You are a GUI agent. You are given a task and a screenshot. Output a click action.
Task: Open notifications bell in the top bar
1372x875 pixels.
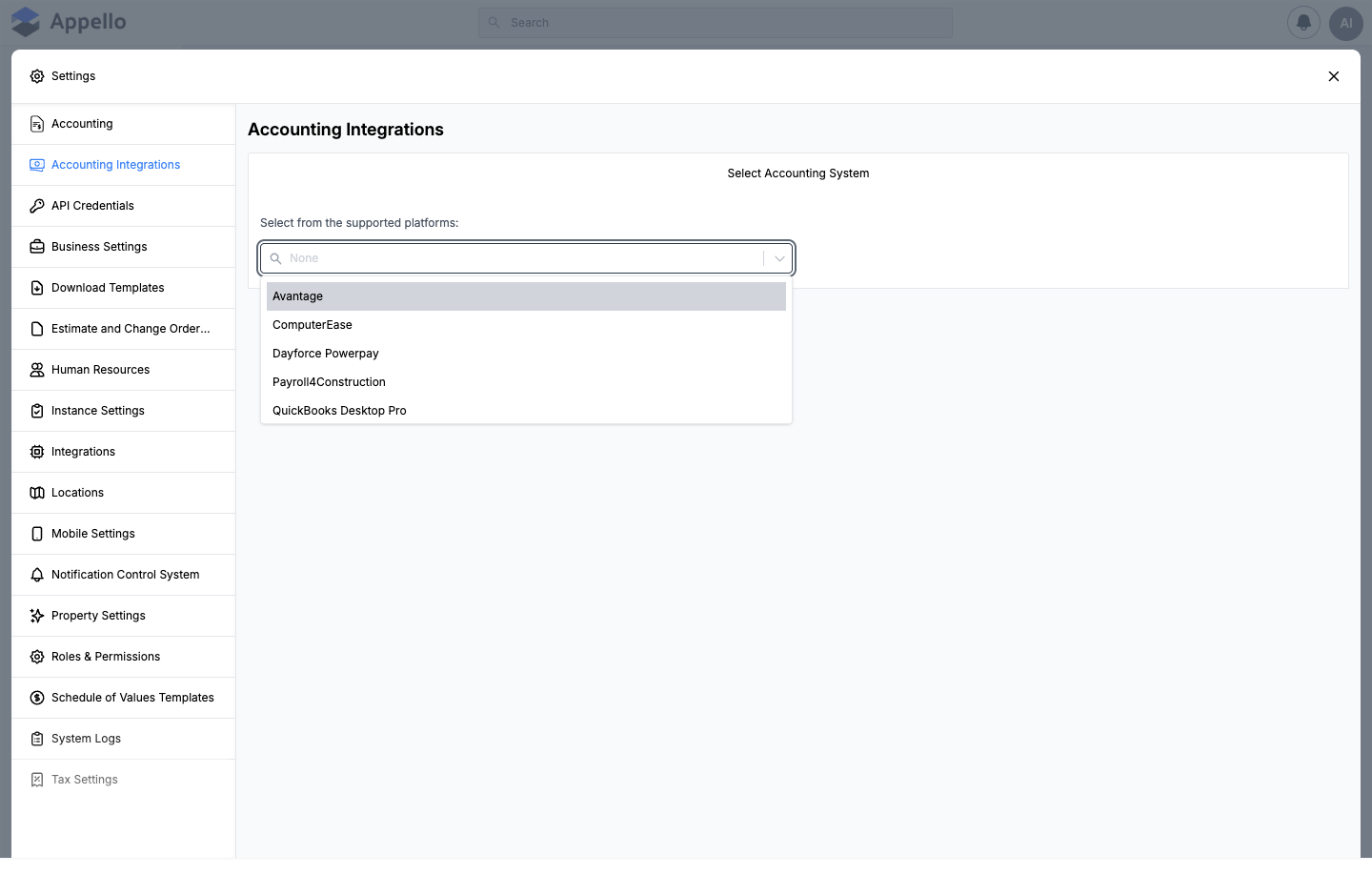point(1303,23)
